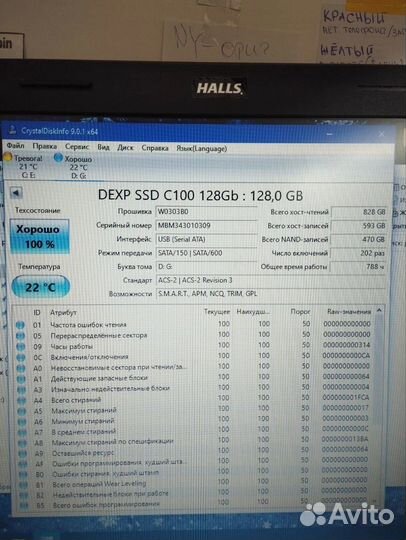Screen dimensions: 406x540
Task: Click the Интерфейс field USB (Serial ATA)
Action: (206, 239)
